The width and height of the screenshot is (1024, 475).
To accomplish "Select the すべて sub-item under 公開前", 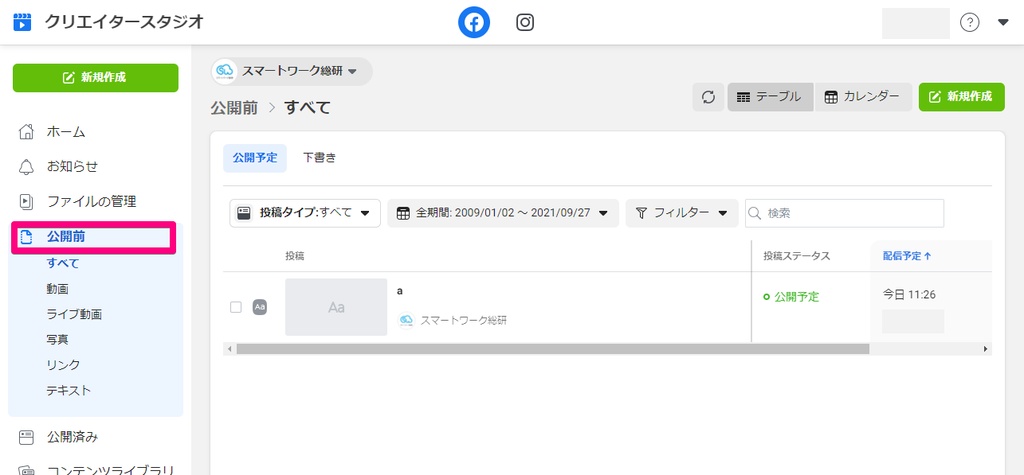I will pos(63,263).
